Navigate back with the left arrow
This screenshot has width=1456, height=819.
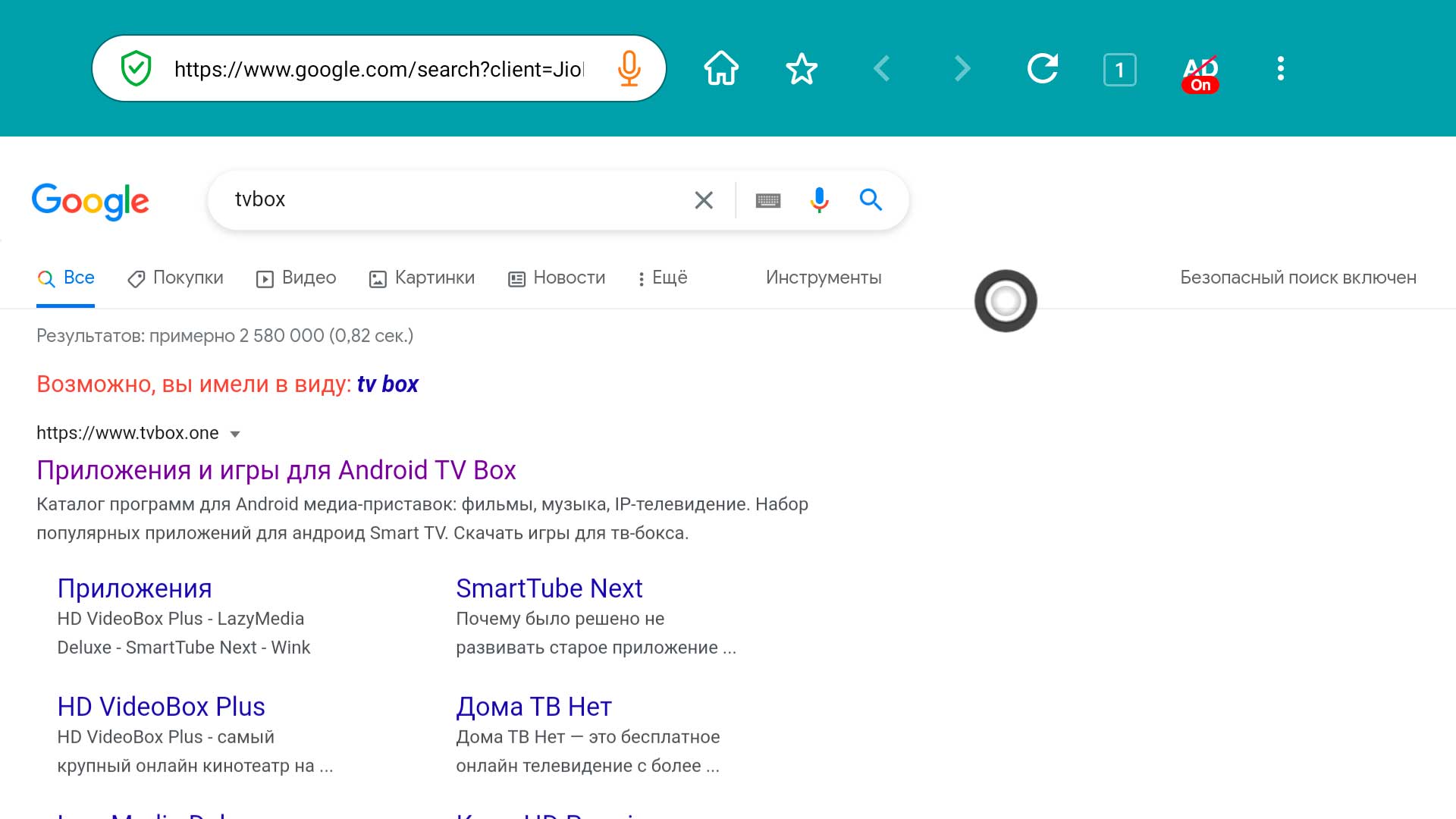[882, 69]
